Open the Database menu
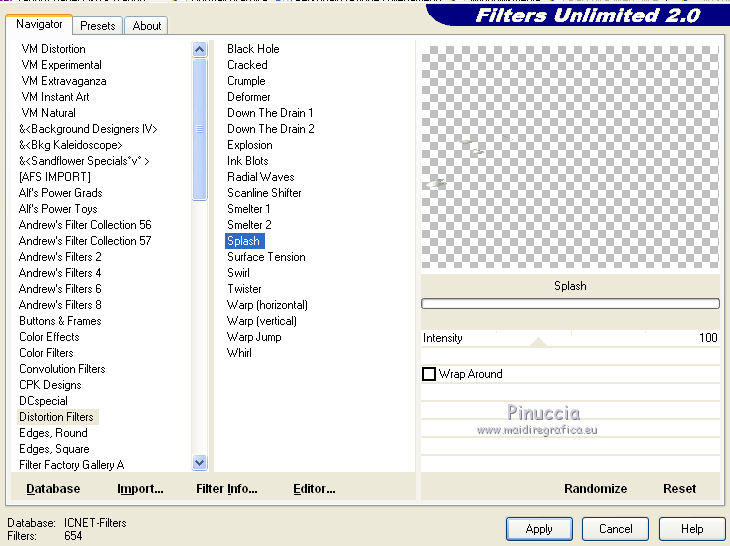Image resolution: width=730 pixels, height=546 pixels. pos(53,489)
